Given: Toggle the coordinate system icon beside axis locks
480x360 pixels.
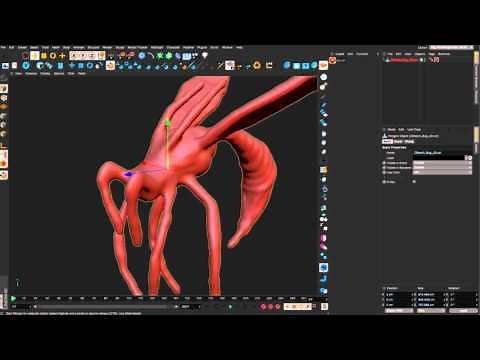Looking at the screenshot, I should 101,56.
